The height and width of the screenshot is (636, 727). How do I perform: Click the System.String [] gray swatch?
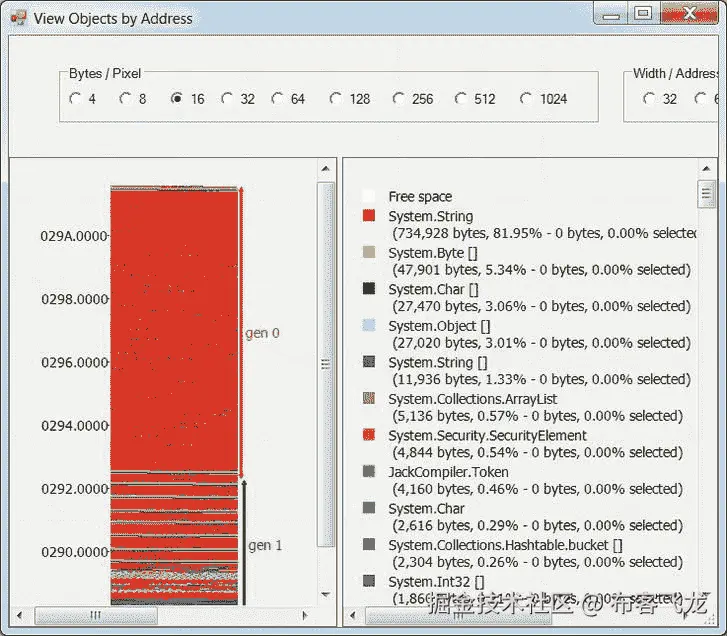coord(369,361)
